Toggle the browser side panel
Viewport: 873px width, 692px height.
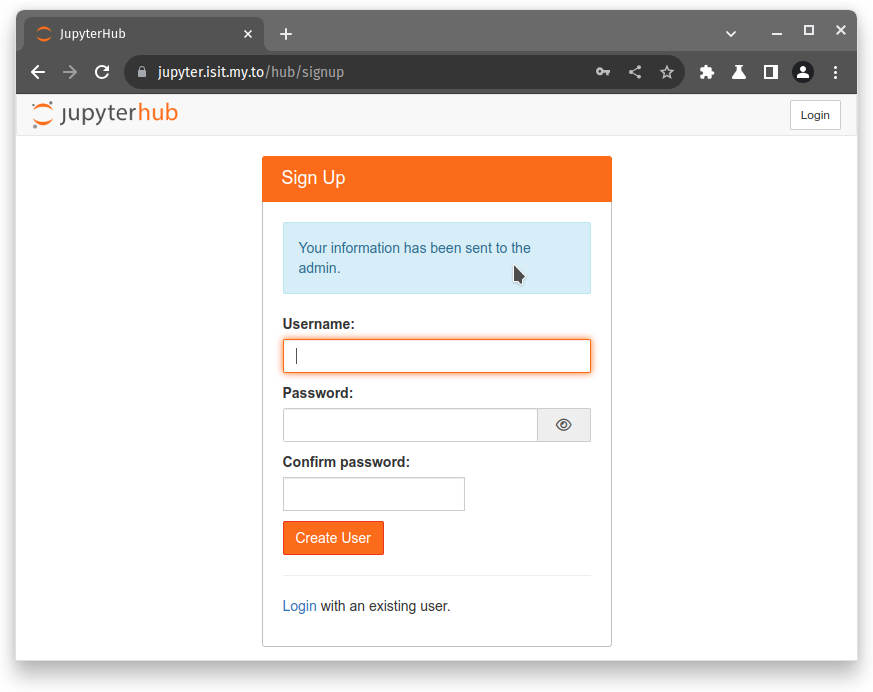tap(771, 72)
